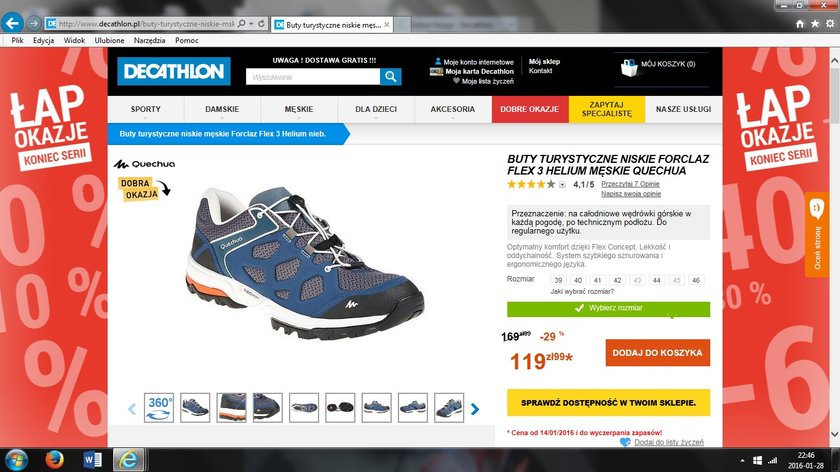Click the next thumbnails arrow
840x472 pixels.
coord(475,409)
